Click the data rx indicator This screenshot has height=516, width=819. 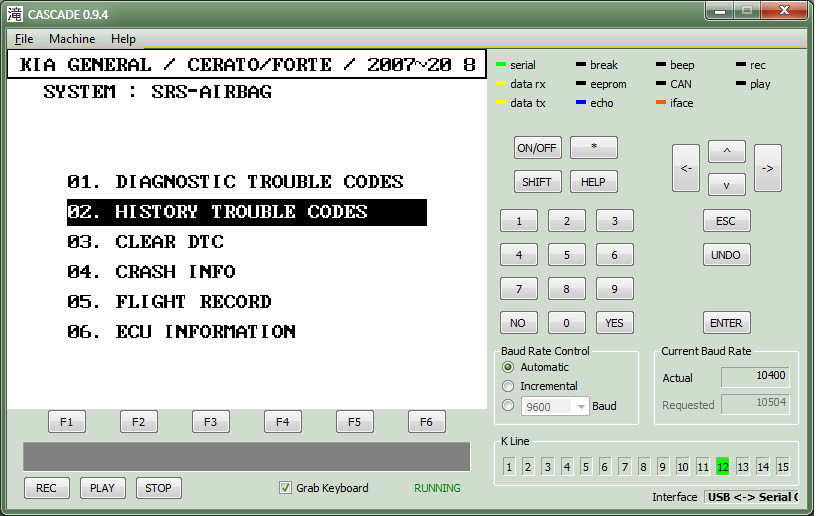click(501, 84)
